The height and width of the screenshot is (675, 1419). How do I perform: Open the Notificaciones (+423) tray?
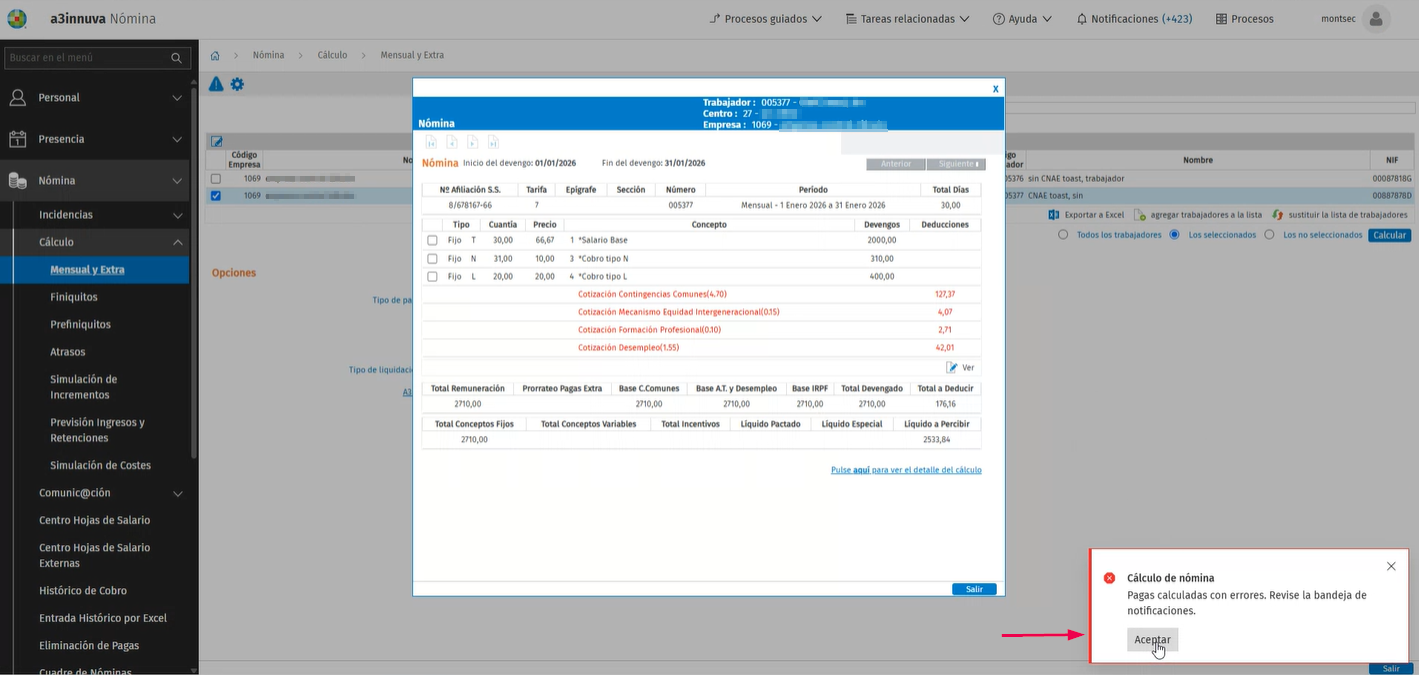click(1134, 19)
